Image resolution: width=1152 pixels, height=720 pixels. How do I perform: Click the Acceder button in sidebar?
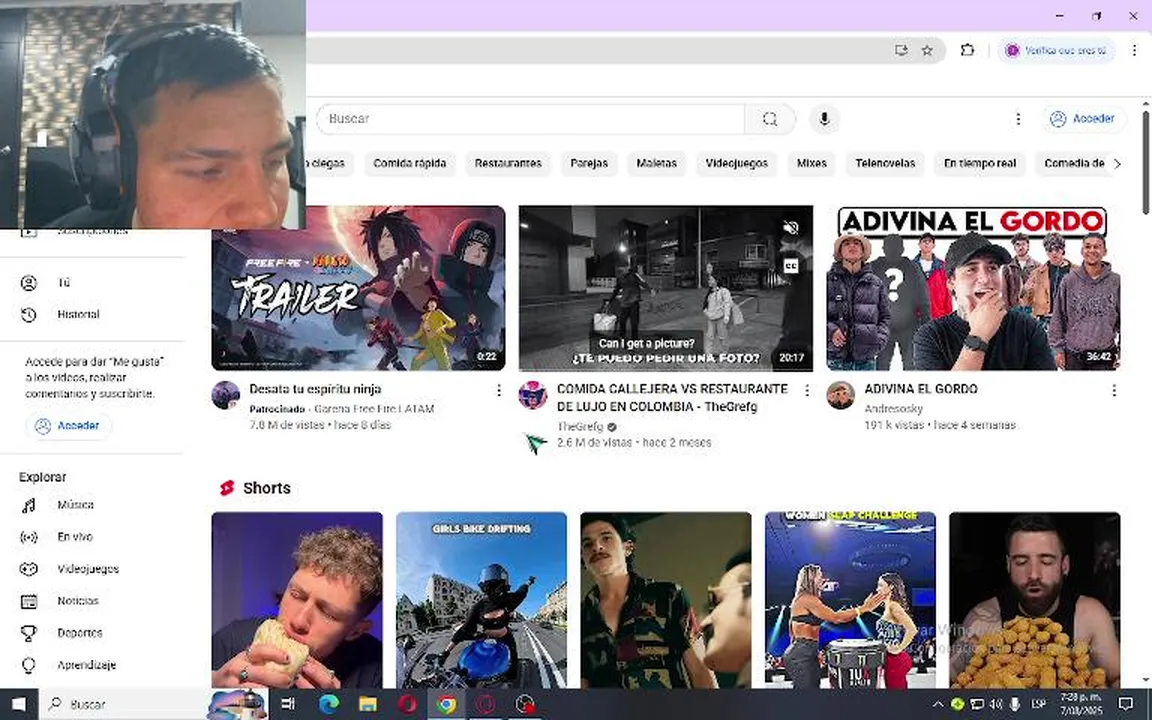[x=68, y=425]
